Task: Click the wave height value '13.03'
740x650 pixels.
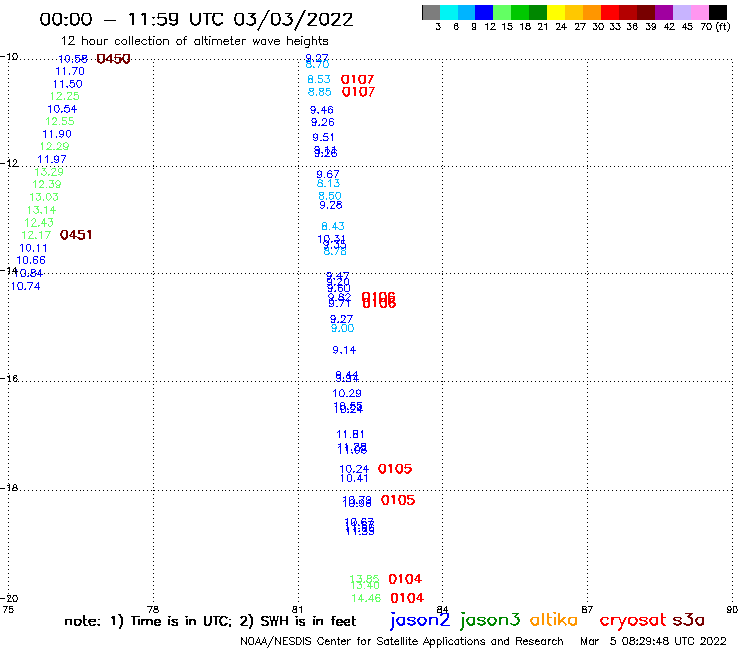Action: [44, 197]
